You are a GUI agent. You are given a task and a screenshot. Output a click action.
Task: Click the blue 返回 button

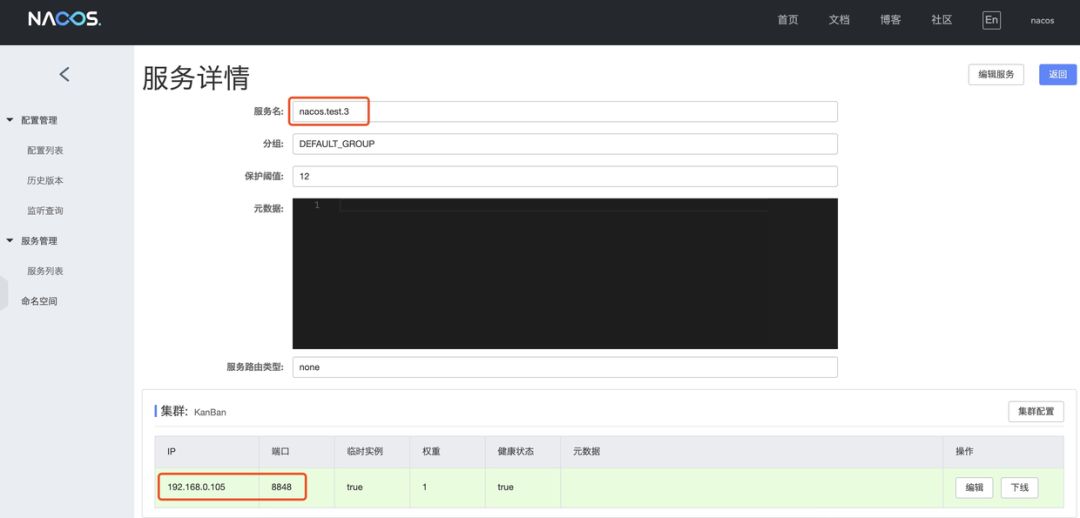click(1057, 74)
